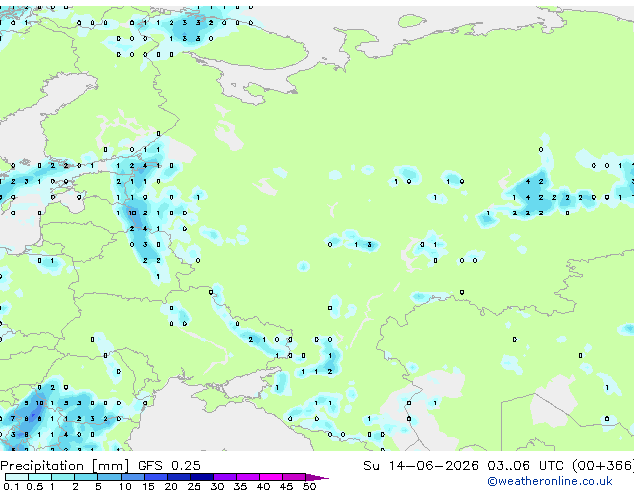Select the 20–25 mm legend swatch
Image resolution: width=634 pixels, height=490 pixels.
click(178, 477)
